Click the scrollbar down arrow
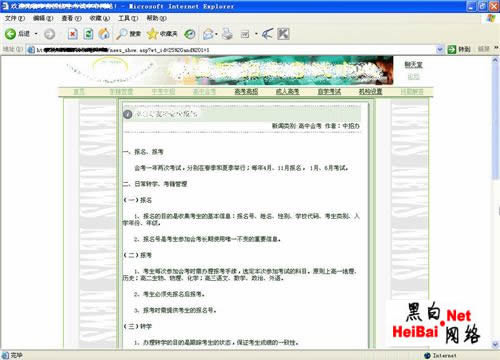Image resolution: width=500 pixels, height=360 pixels. [495, 344]
